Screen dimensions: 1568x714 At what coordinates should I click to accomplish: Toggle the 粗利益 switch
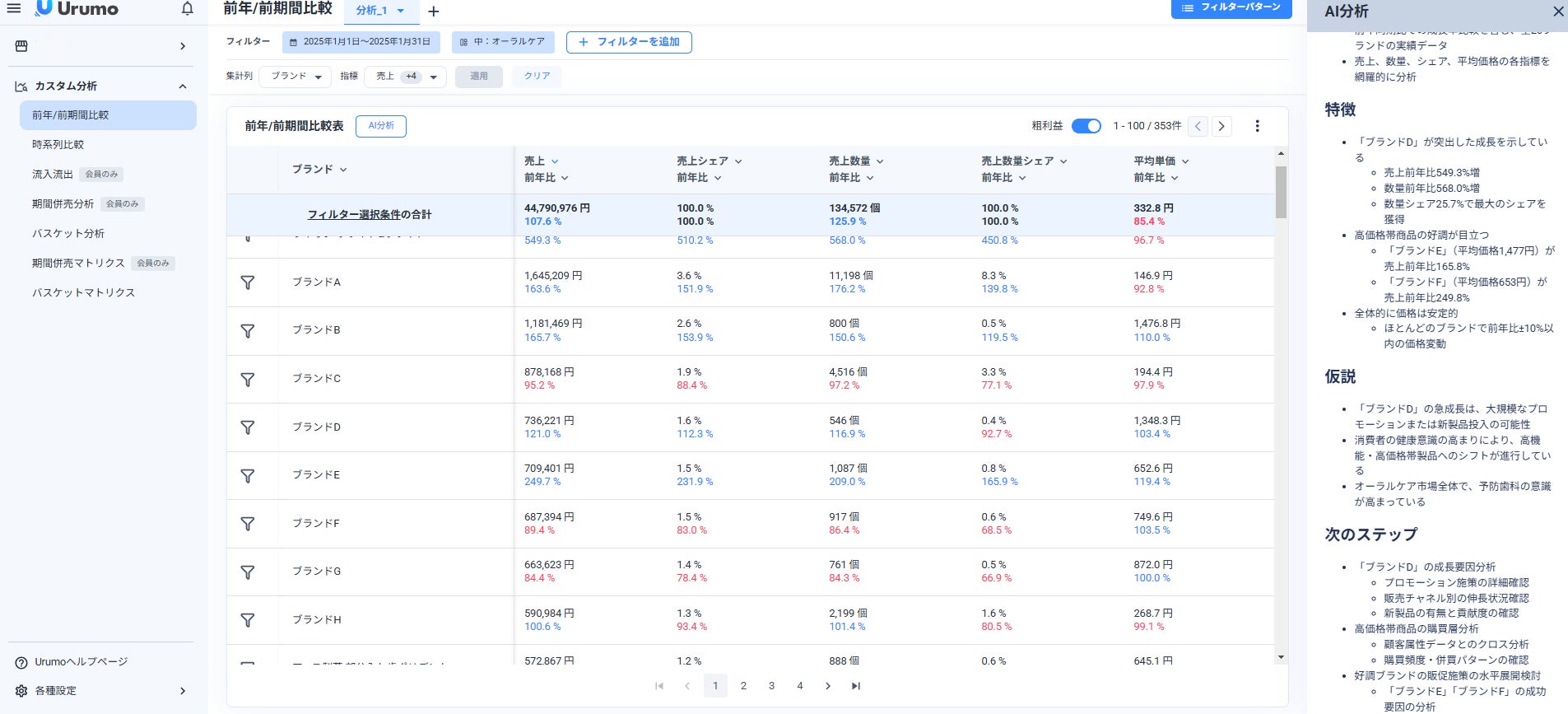[x=1086, y=126]
